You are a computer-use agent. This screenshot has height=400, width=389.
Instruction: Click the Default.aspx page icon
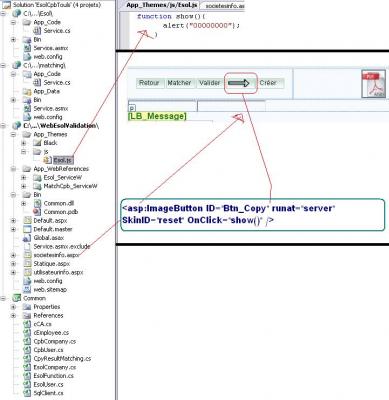coord(27,221)
